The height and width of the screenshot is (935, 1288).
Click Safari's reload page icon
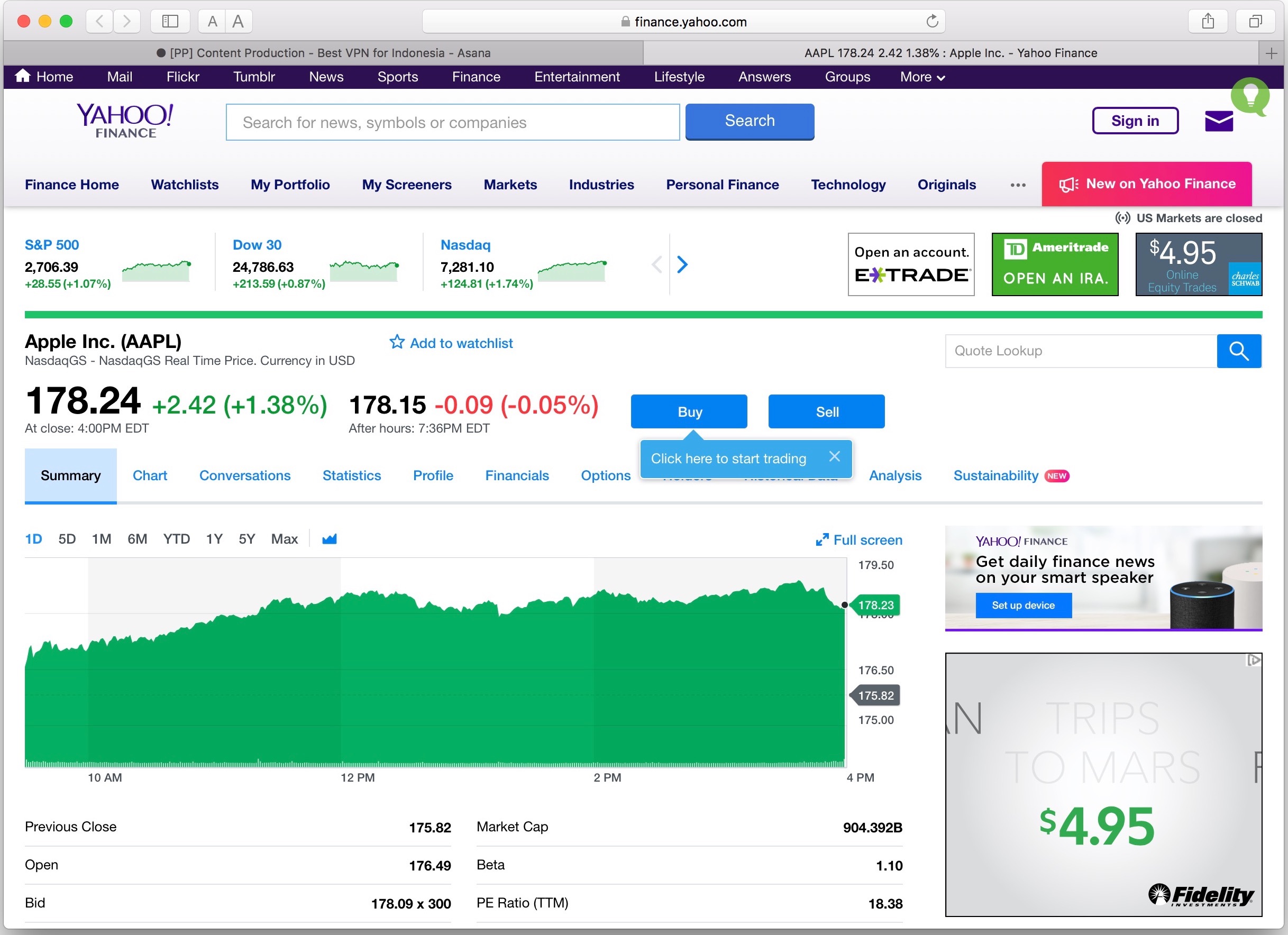(x=932, y=22)
